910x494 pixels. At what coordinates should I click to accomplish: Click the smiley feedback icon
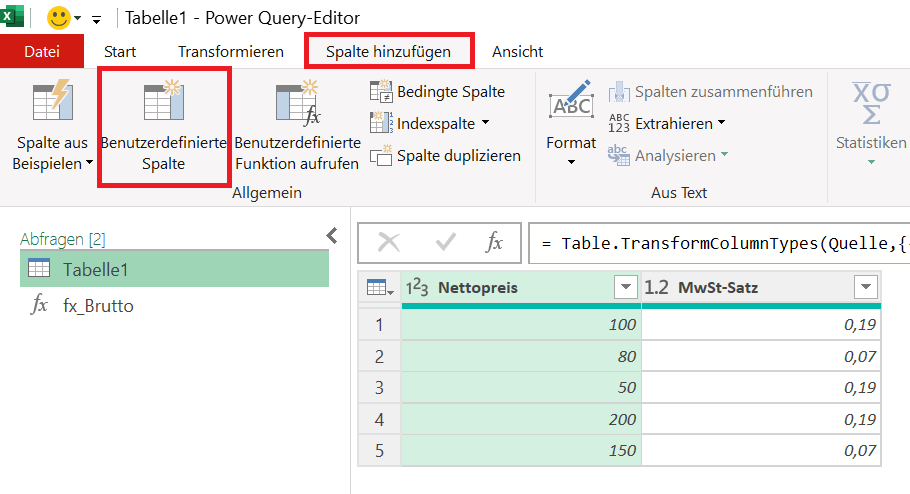point(59,18)
